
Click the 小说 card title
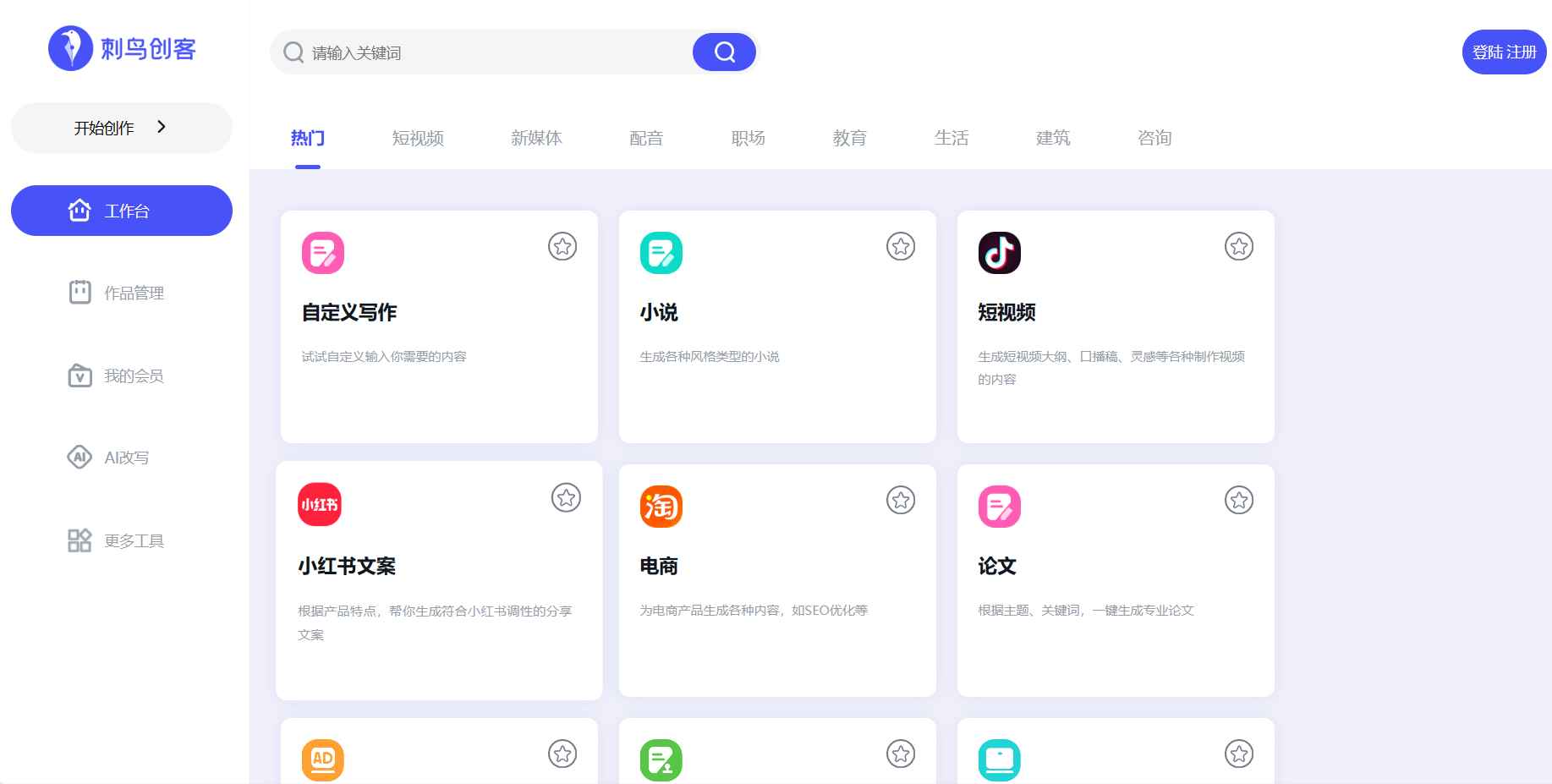coord(659,312)
